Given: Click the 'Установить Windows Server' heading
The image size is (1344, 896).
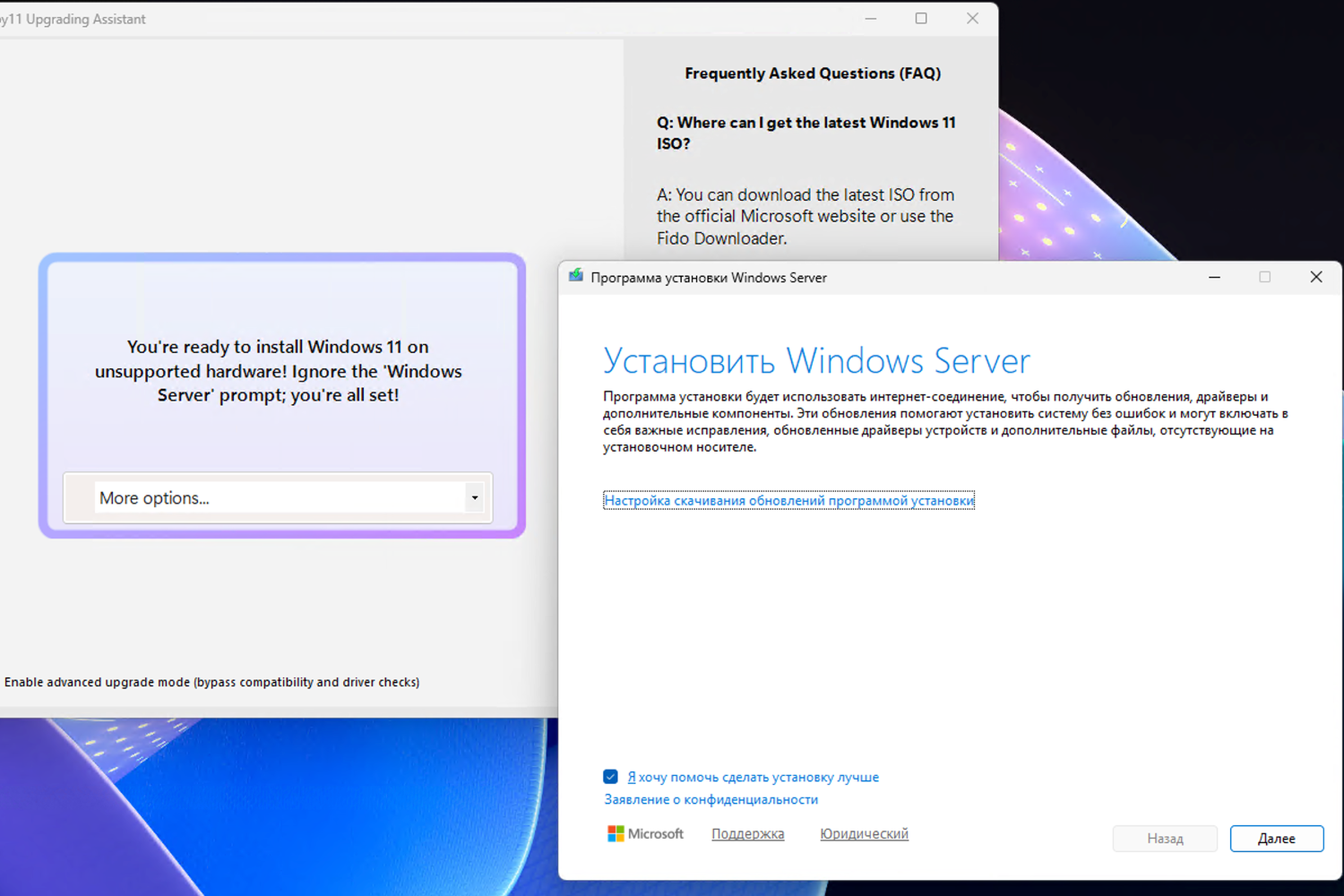Looking at the screenshot, I should point(816,360).
